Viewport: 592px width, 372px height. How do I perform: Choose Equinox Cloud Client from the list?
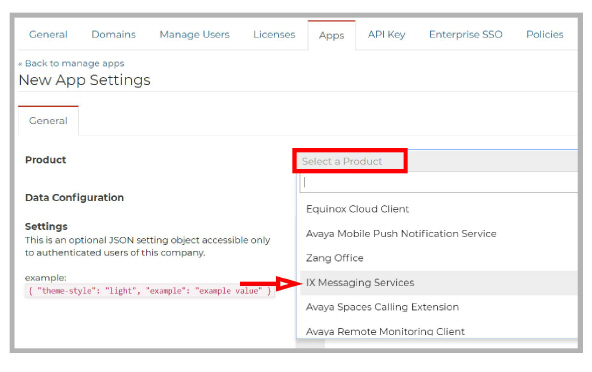point(439,209)
